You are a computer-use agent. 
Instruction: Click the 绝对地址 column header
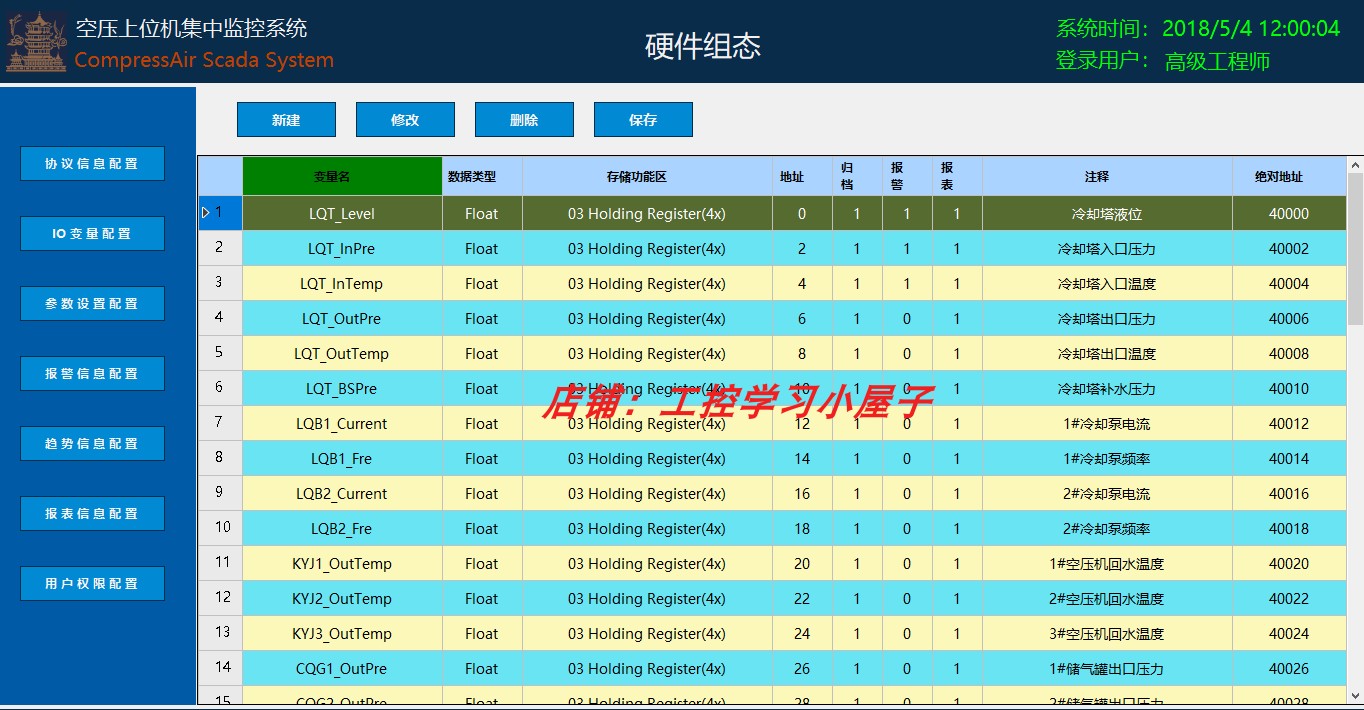point(1289,176)
